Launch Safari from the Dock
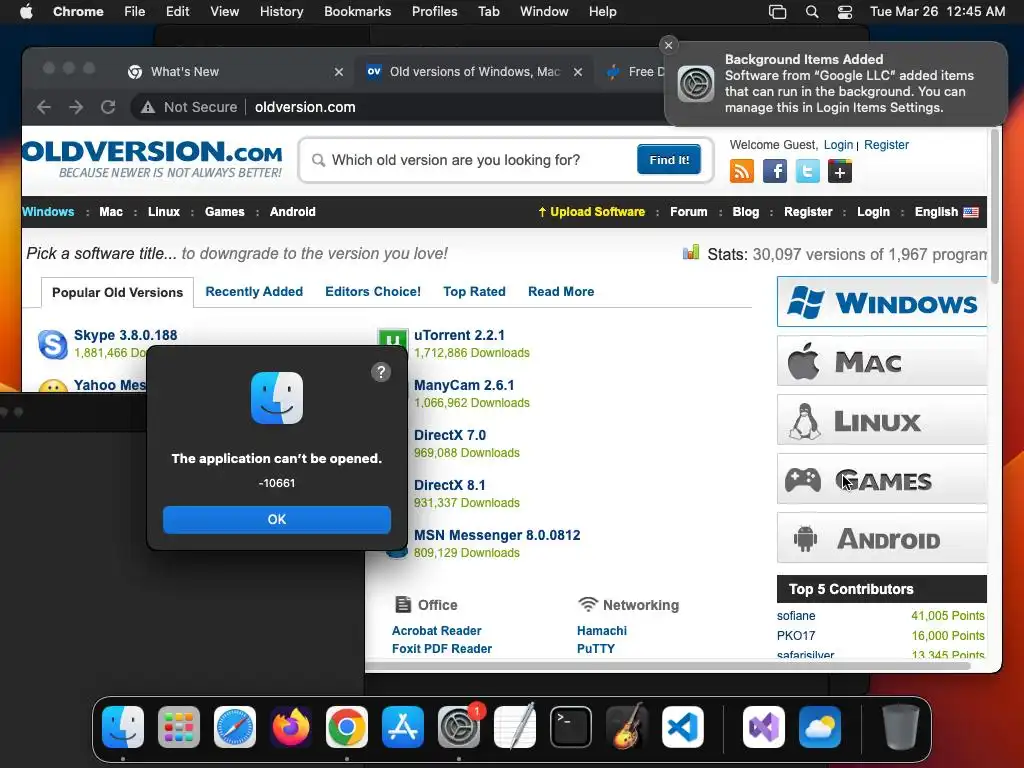The height and width of the screenshot is (768, 1024). pyautogui.click(x=234, y=727)
